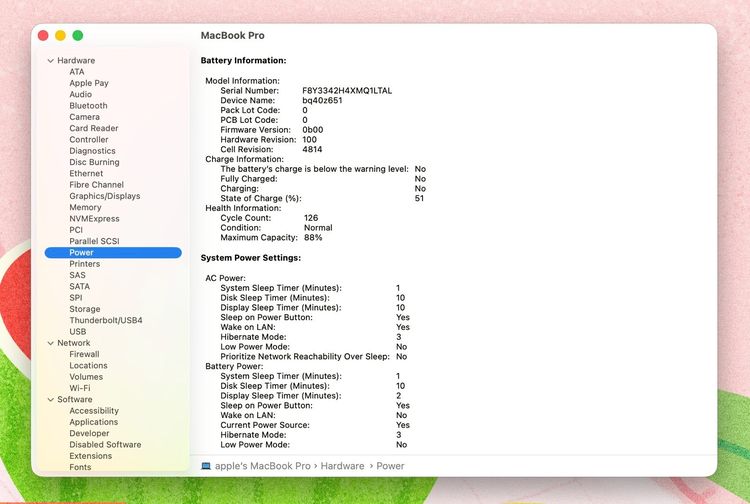This screenshot has width=750, height=504.
Task: Click Hardware in the path bar
Action: pos(342,466)
